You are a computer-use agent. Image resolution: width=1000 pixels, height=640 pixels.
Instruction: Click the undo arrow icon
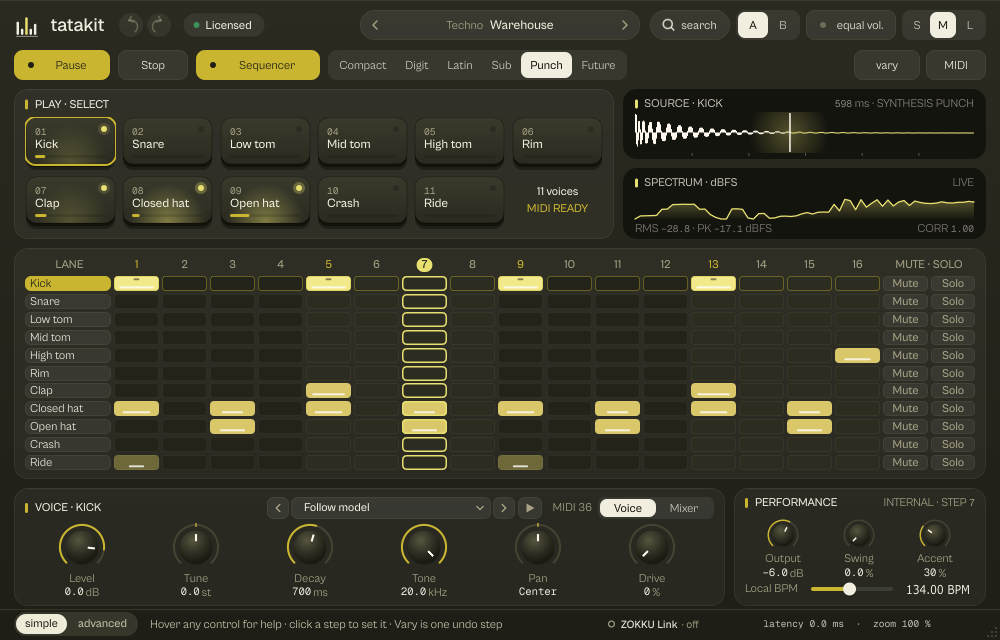click(132, 25)
